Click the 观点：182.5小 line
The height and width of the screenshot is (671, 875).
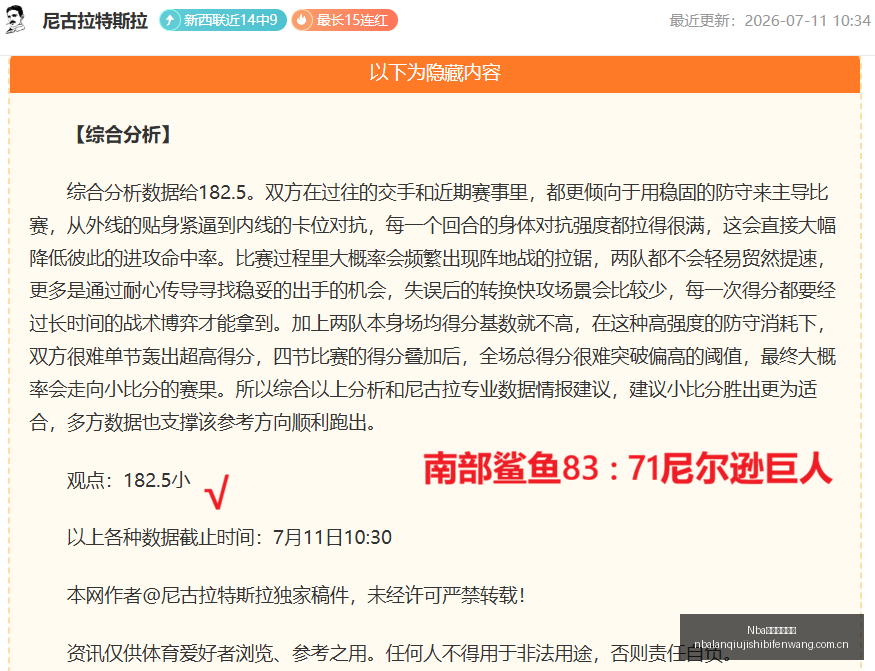[129, 480]
